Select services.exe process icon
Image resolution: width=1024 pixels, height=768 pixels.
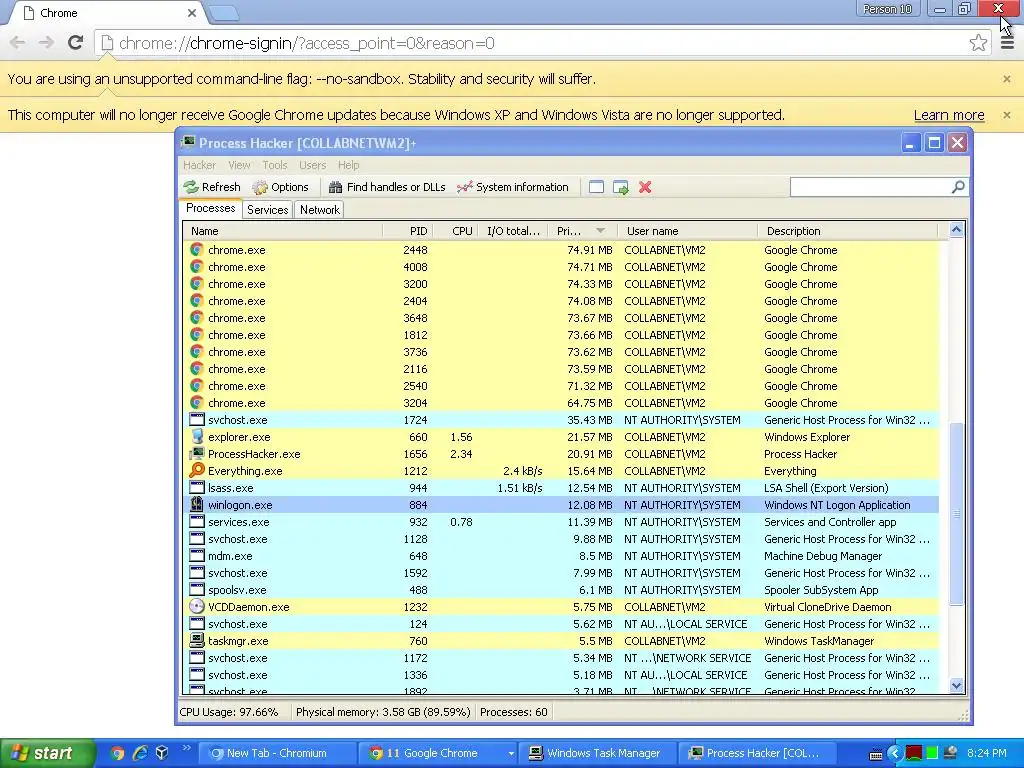(197, 522)
